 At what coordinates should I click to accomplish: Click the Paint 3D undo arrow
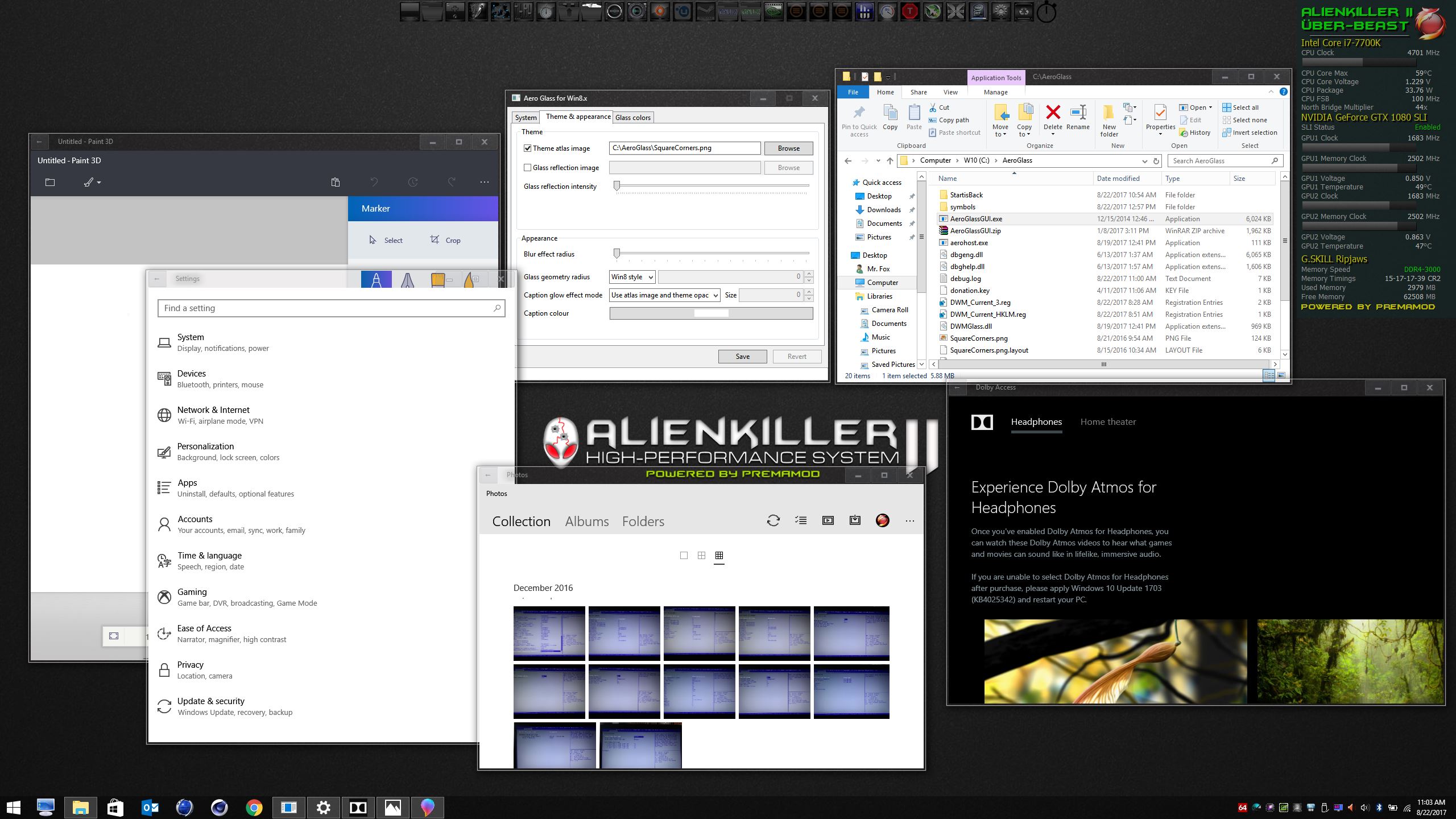coord(374,182)
